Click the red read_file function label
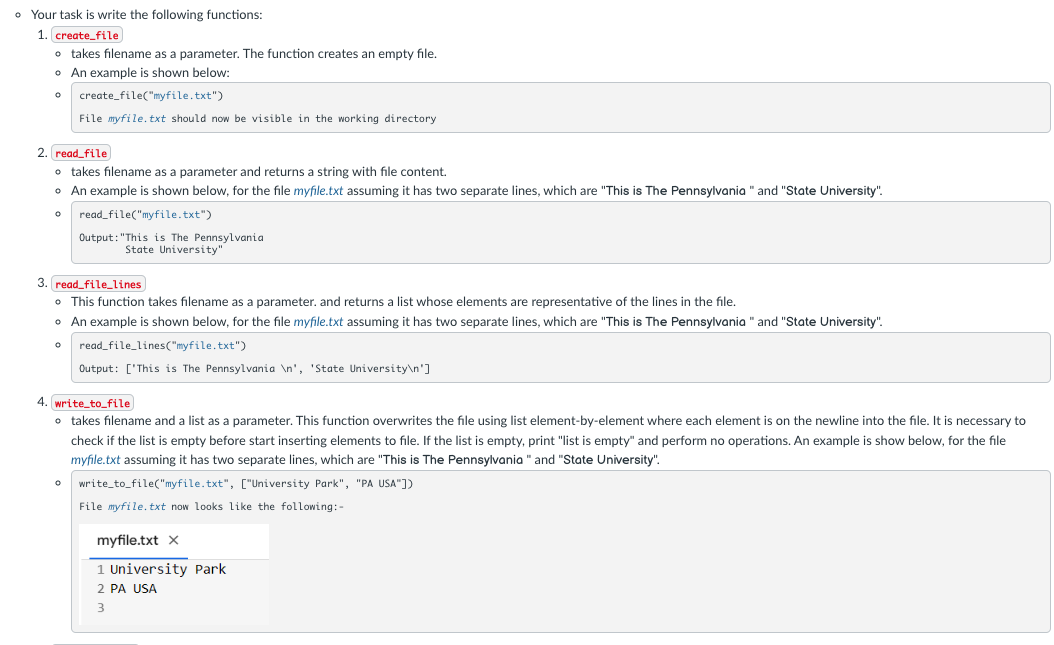Image resolution: width=1054 pixels, height=645 pixels. pyautogui.click(x=81, y=153)
